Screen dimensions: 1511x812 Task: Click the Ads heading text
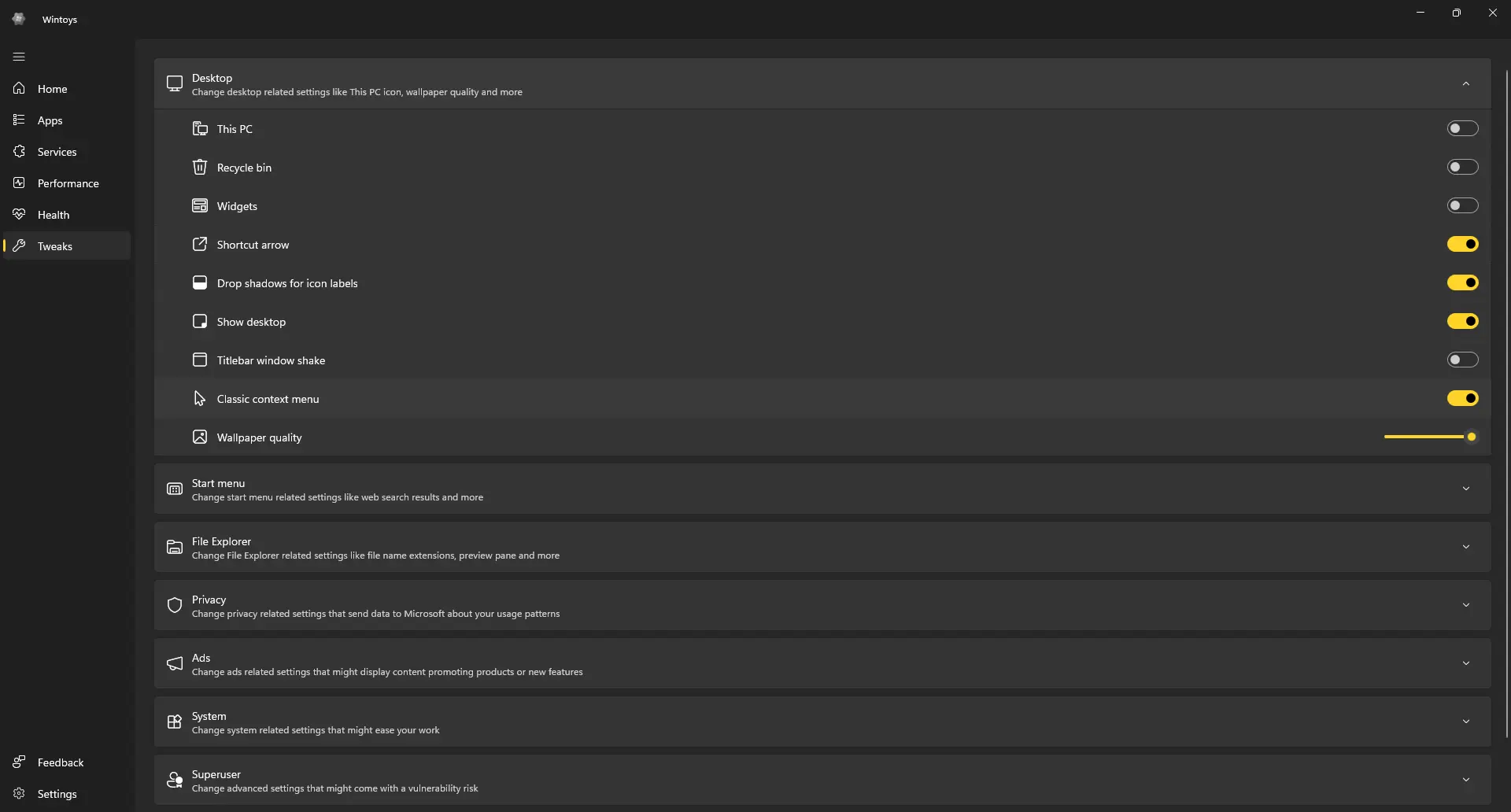[201, 658]
